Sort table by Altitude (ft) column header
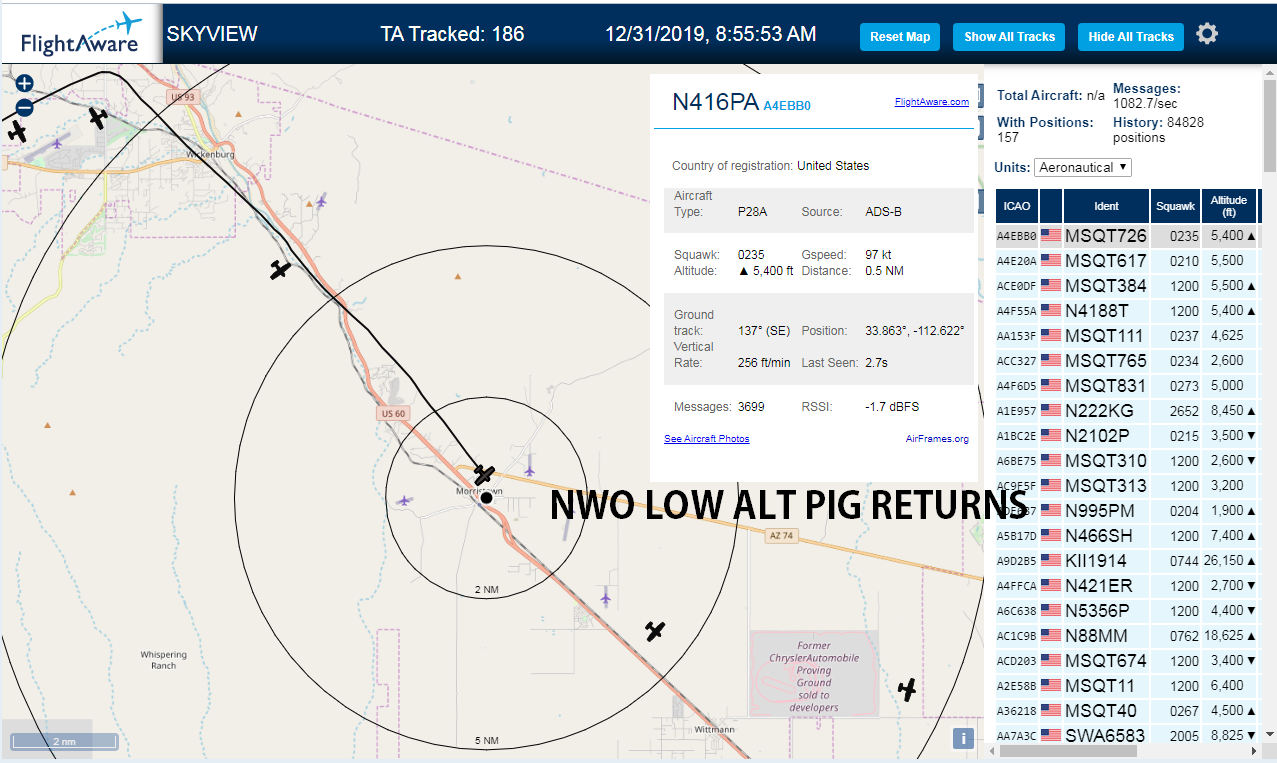The height and width of the screenshot is (763, 1277). pos(1229,206)
